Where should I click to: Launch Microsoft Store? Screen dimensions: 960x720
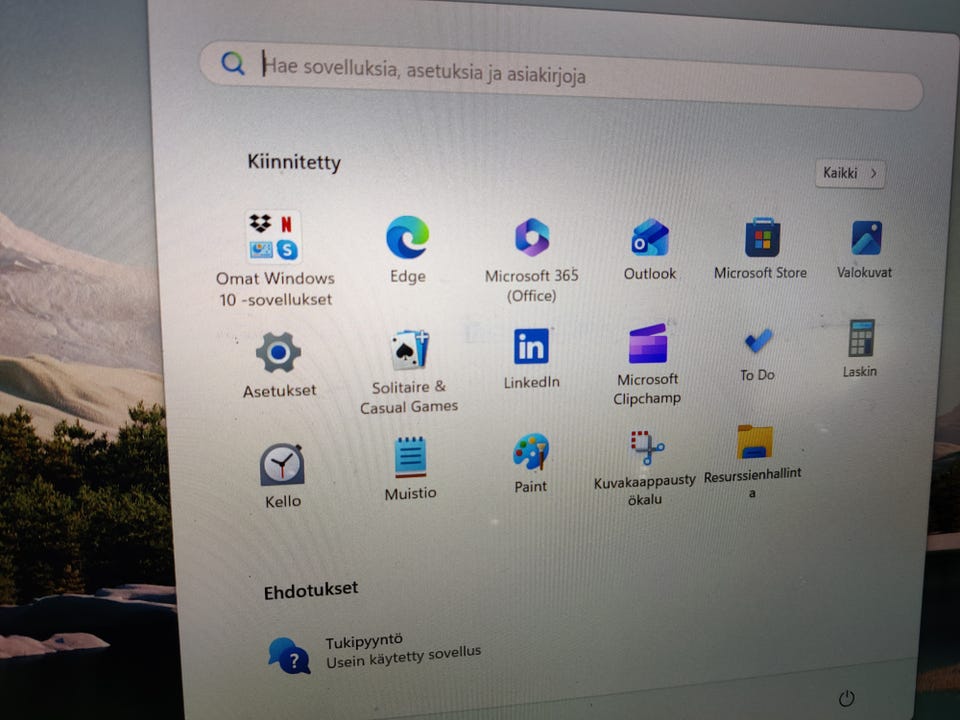pyautogui.click(x=761, y=249)
